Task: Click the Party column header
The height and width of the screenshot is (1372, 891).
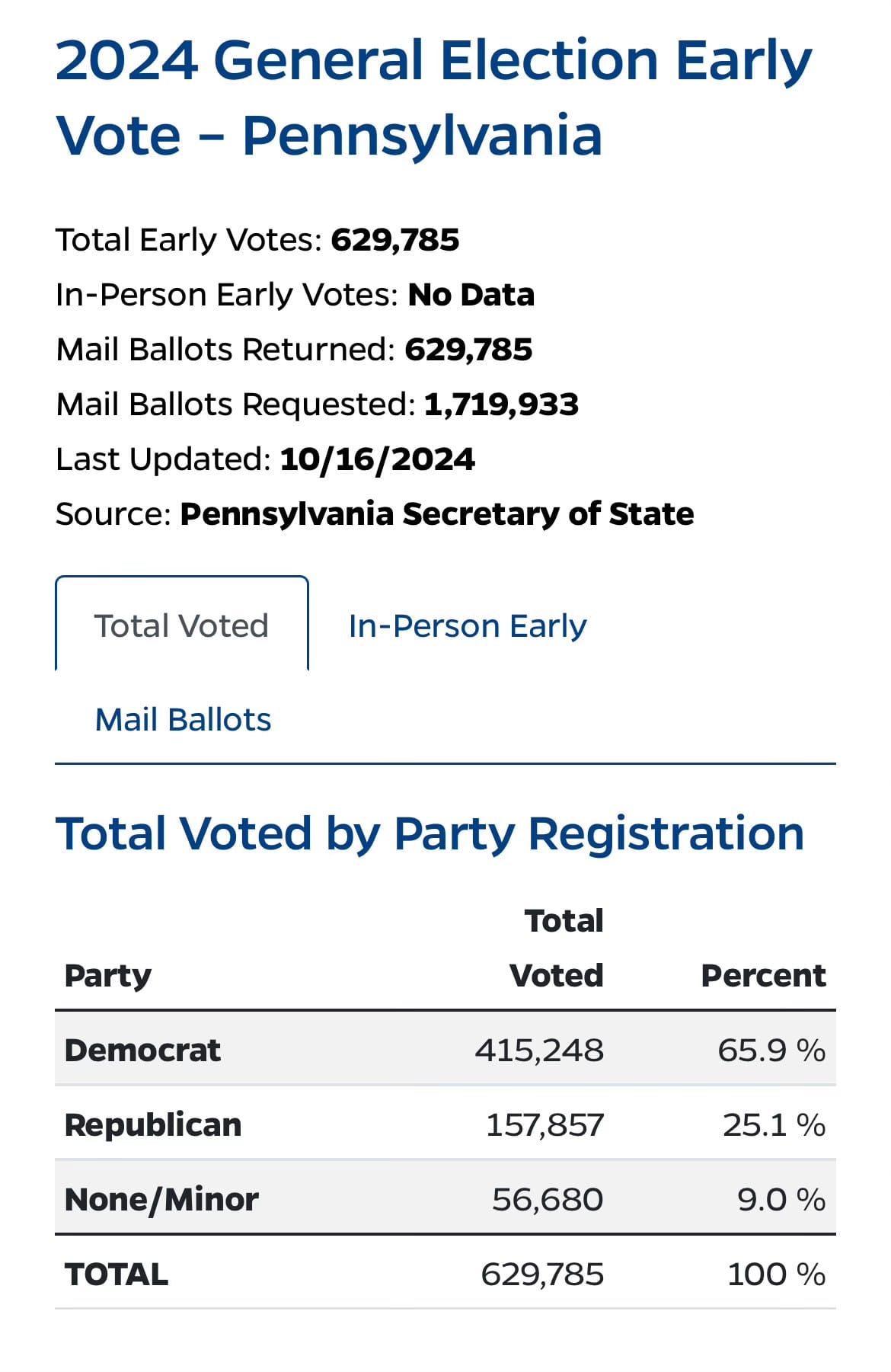Action: [x=108, y=976]
